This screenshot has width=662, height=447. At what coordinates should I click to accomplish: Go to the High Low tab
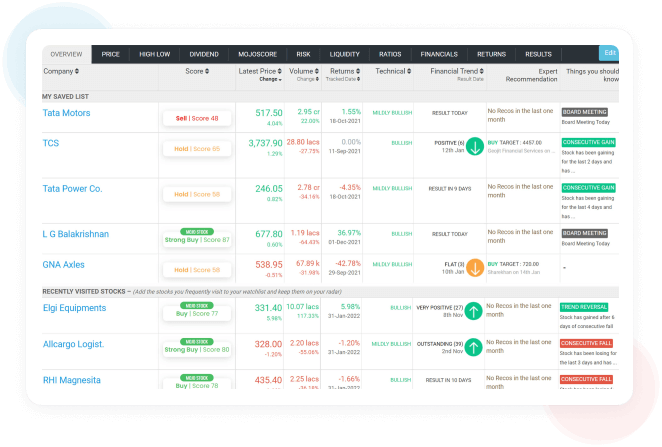[x=156, y=54]
